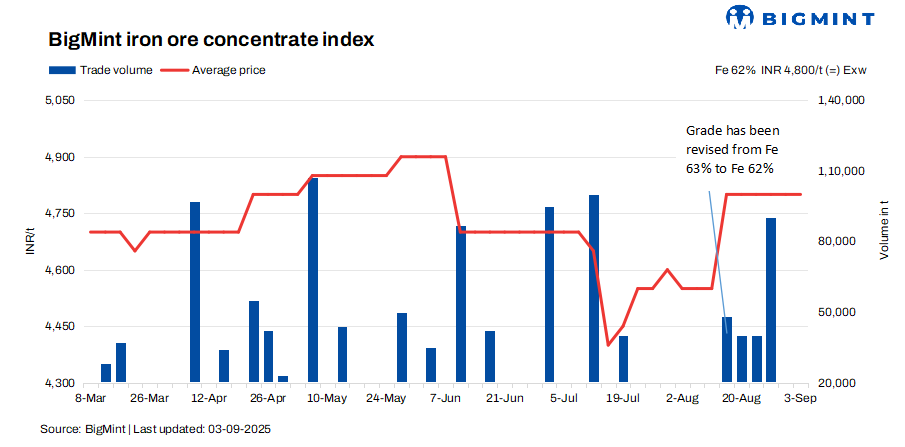Click the red Average price legend line
This screenshot has width=905, height=447.
[174, 70]
